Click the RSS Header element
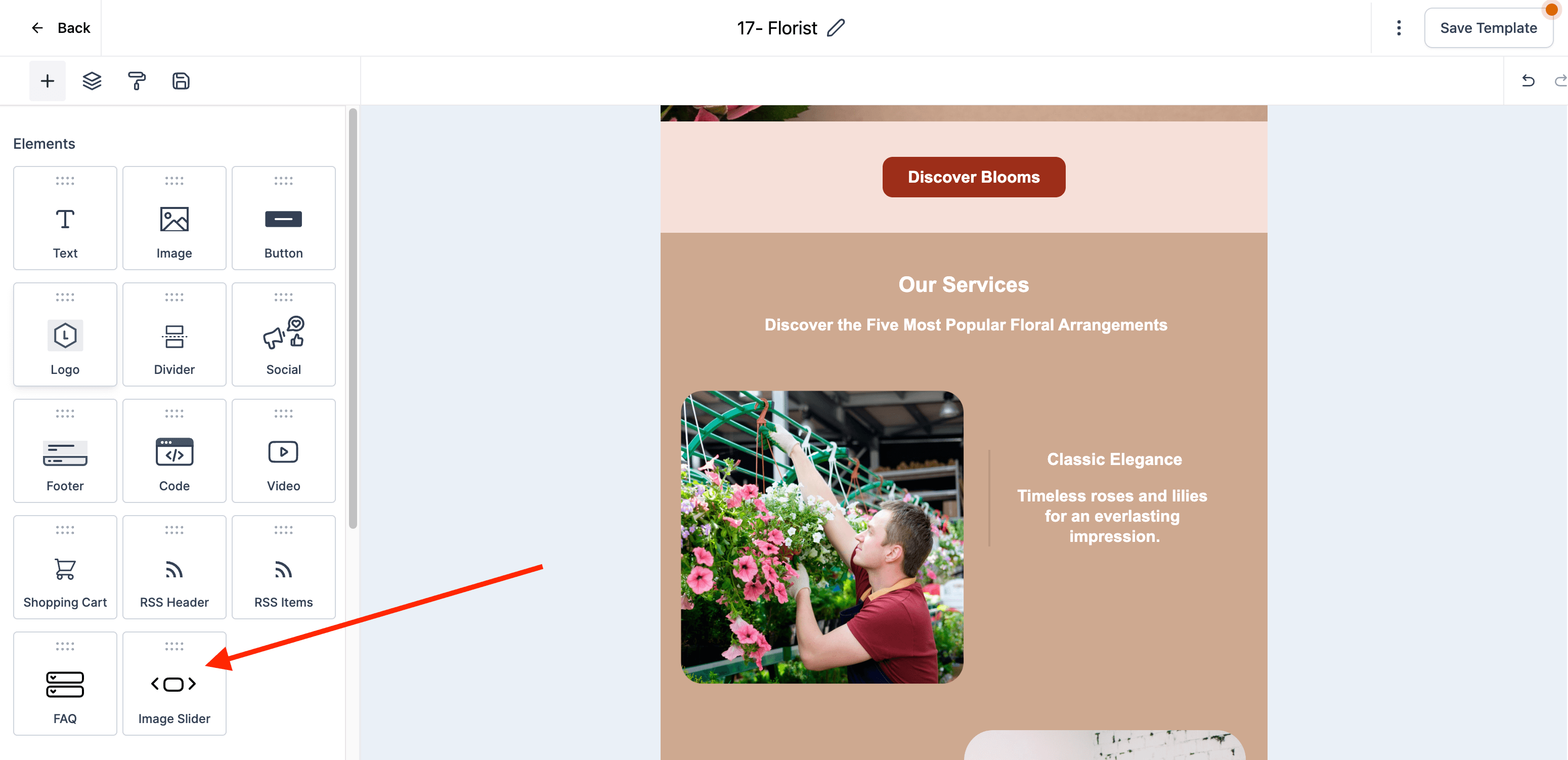Image resolution: width=1568 pixels, height=760 pixels. click(174, 567)
